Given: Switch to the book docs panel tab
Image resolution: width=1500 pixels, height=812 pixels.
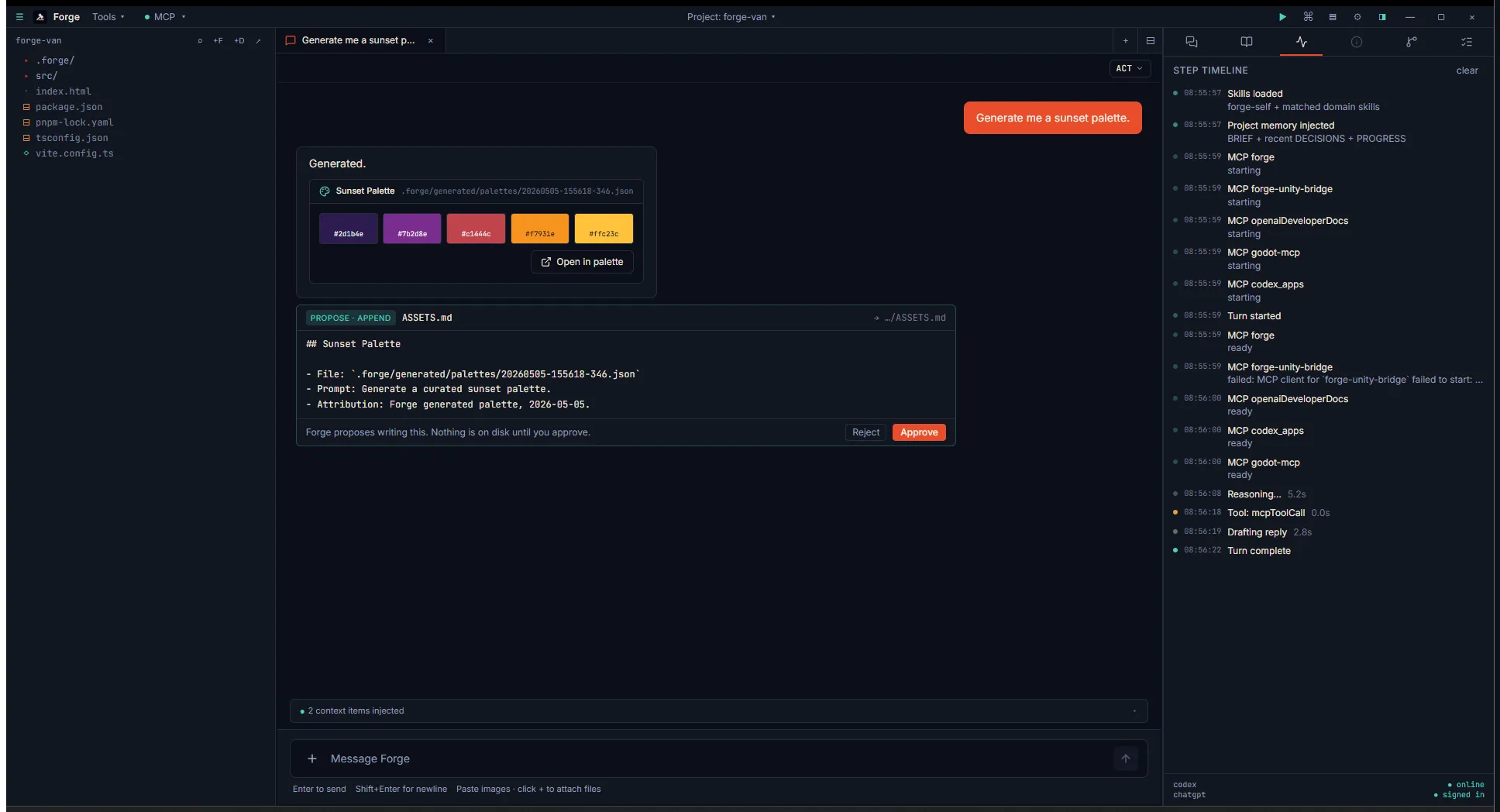Looking at the screenshot, I should pyautogui.click(x=1247, y=42).
